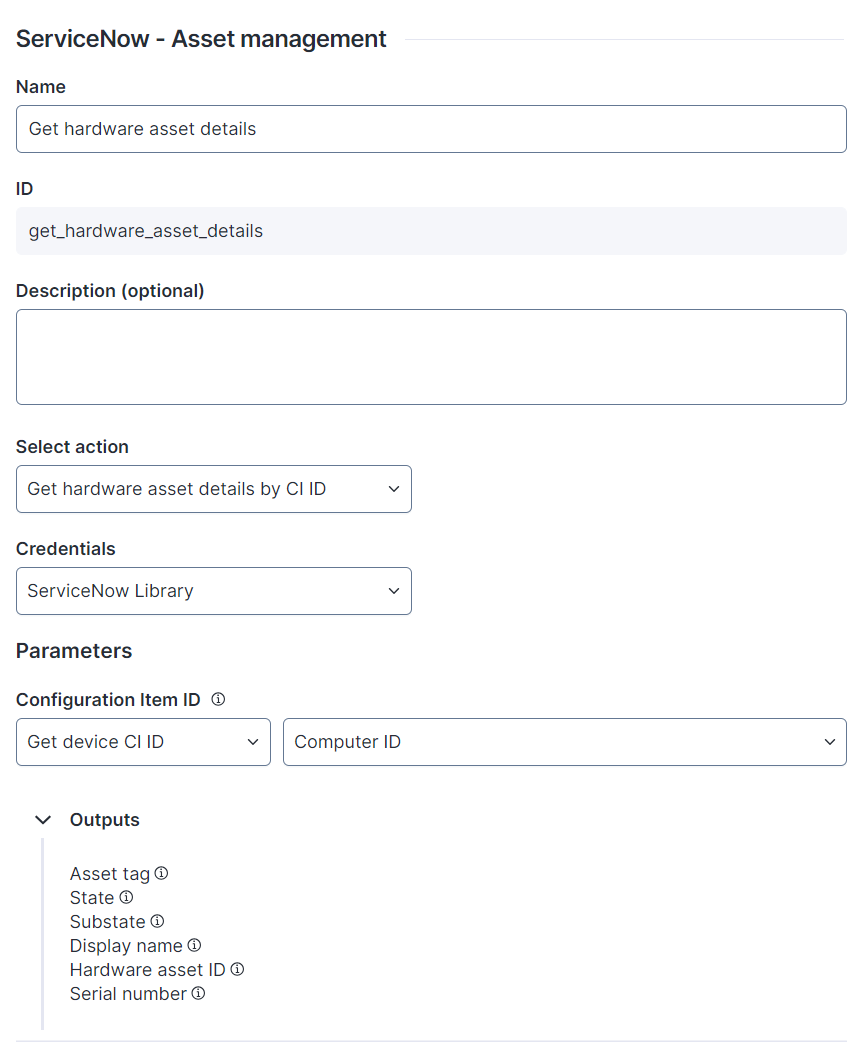866x1059 pixels.
Task: Open the Credentials ServiceNow Library dropdown
Action: click(213, 591)
